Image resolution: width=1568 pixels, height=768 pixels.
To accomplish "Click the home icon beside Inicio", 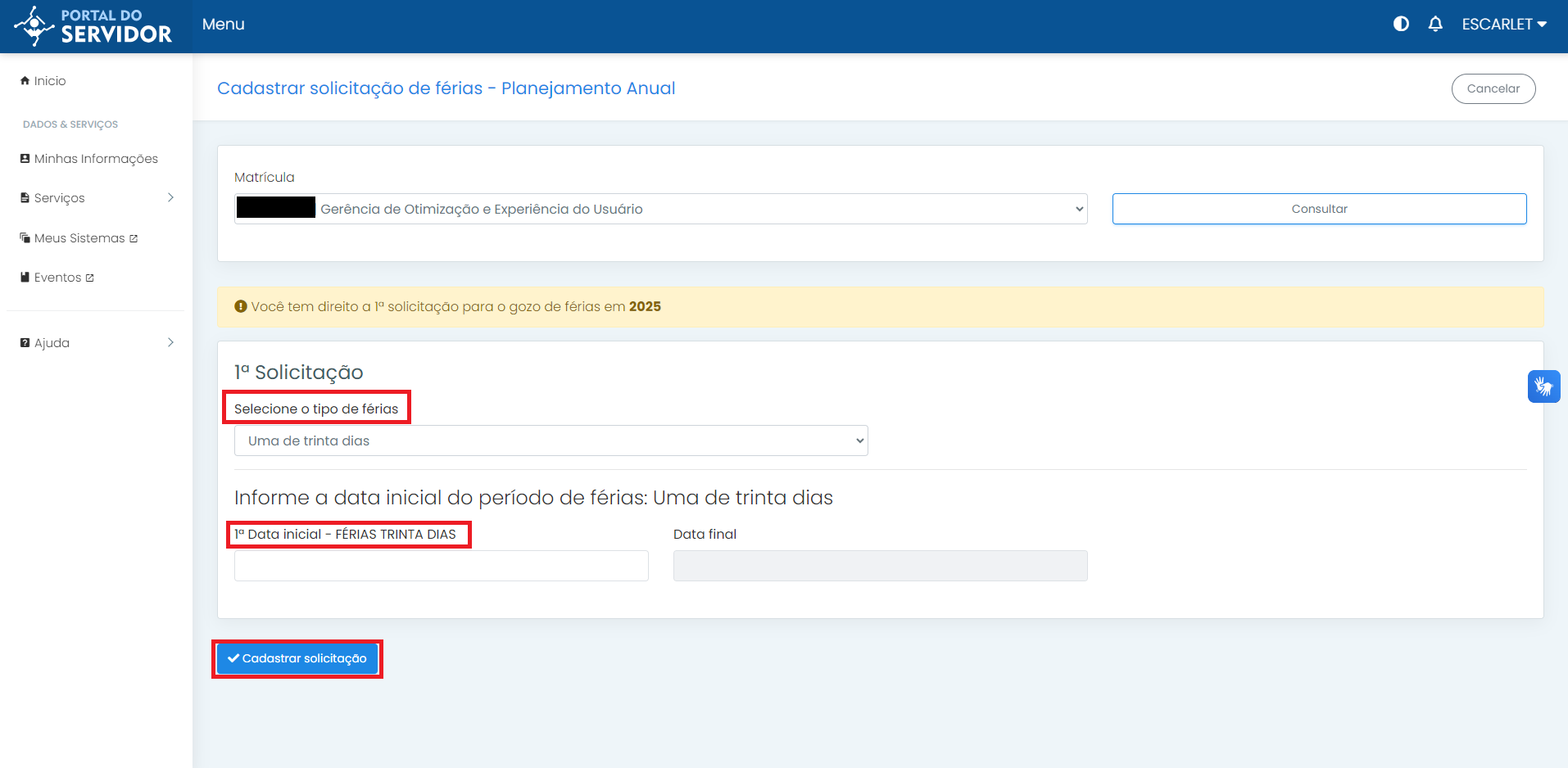I will point(25,80).
